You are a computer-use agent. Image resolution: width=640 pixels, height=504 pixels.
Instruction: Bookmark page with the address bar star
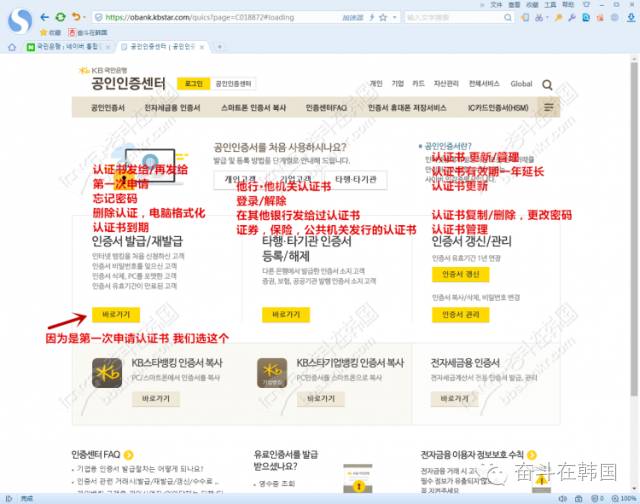[383, 18]
